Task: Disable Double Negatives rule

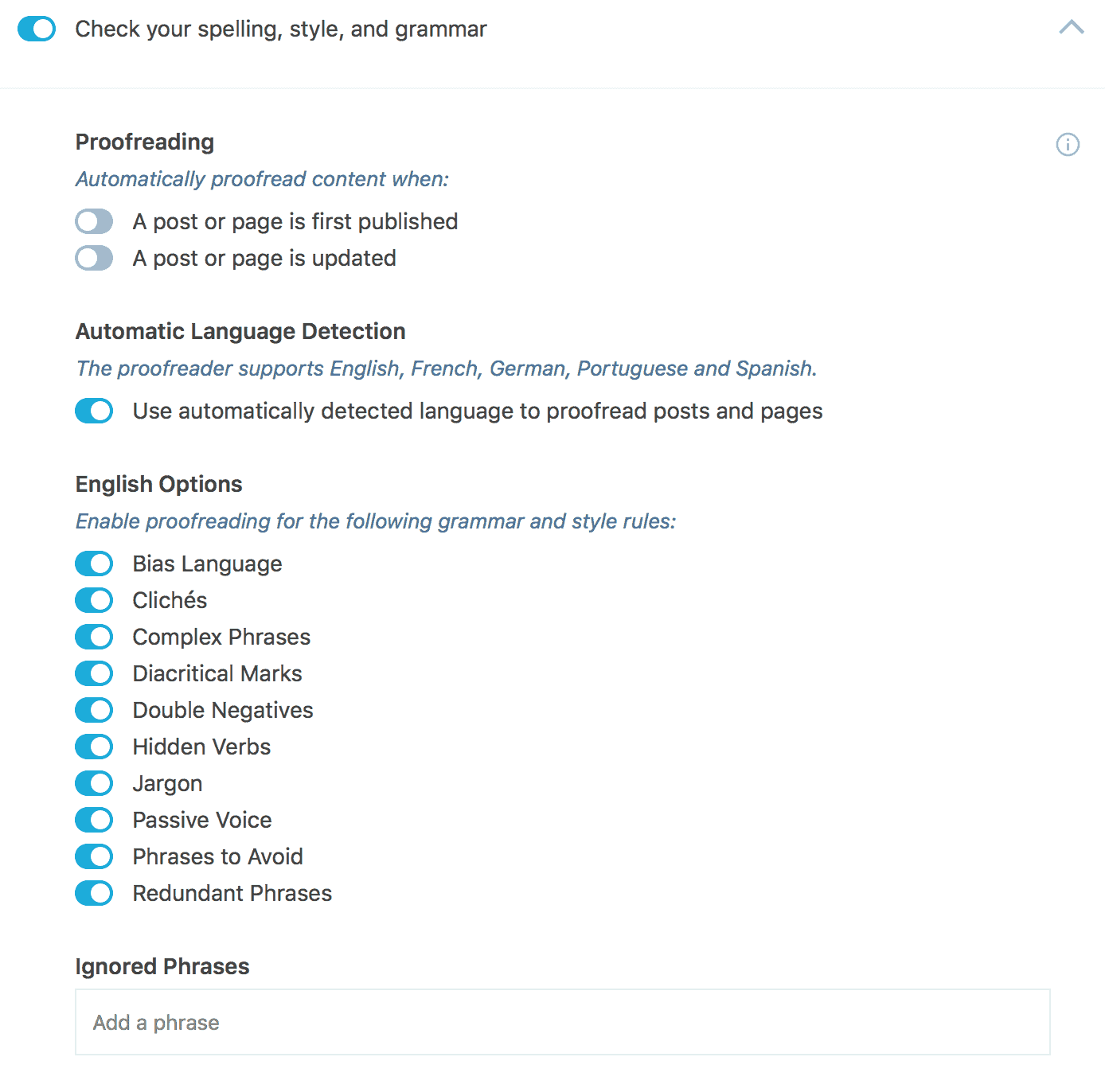Action: [94, 710]
